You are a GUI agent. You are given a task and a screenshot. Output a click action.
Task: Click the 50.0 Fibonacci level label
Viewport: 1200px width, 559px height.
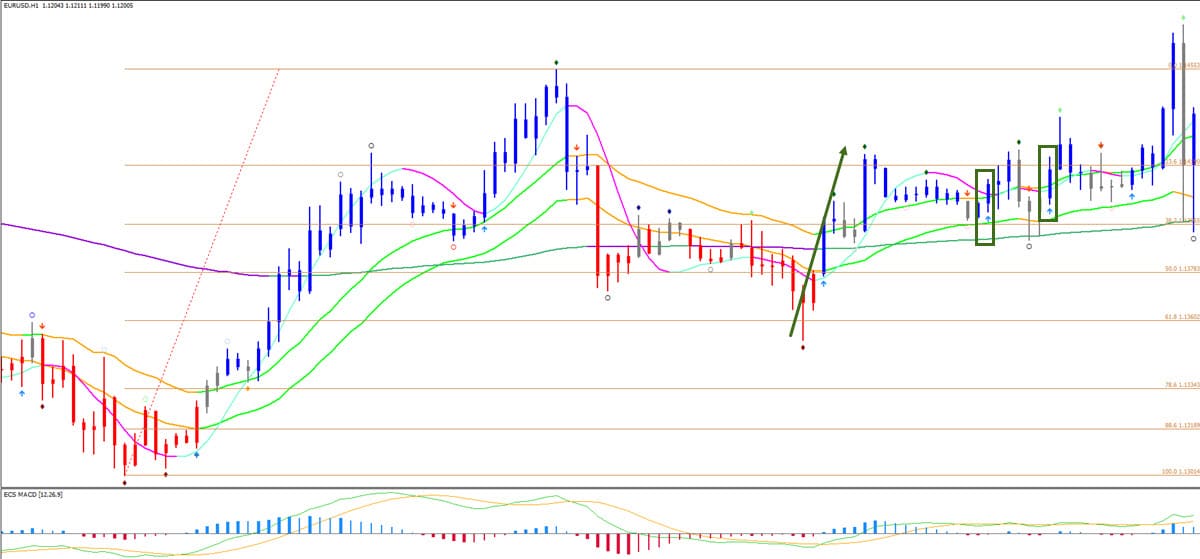pyautogui.click(x=1181, y=269)
